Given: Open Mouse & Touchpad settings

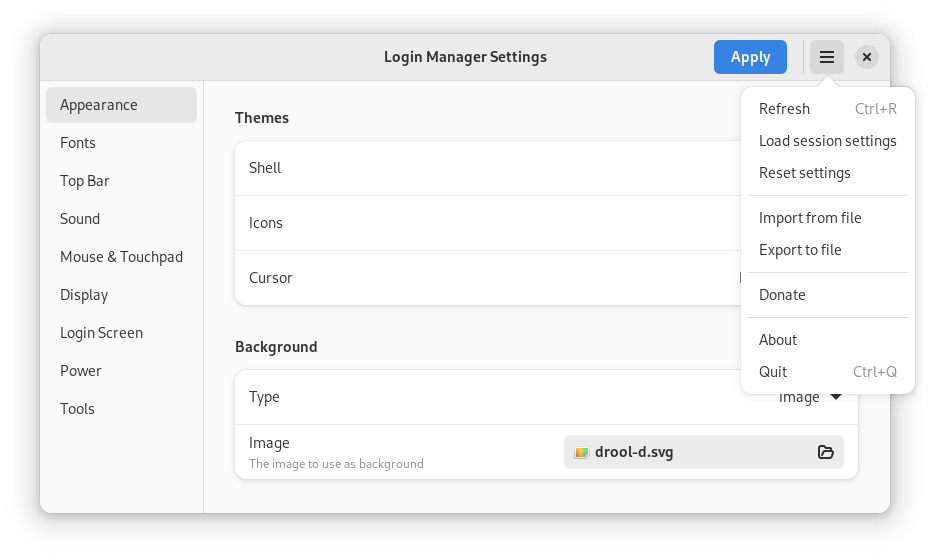Looking at the screenshot, I should (121, 257).
